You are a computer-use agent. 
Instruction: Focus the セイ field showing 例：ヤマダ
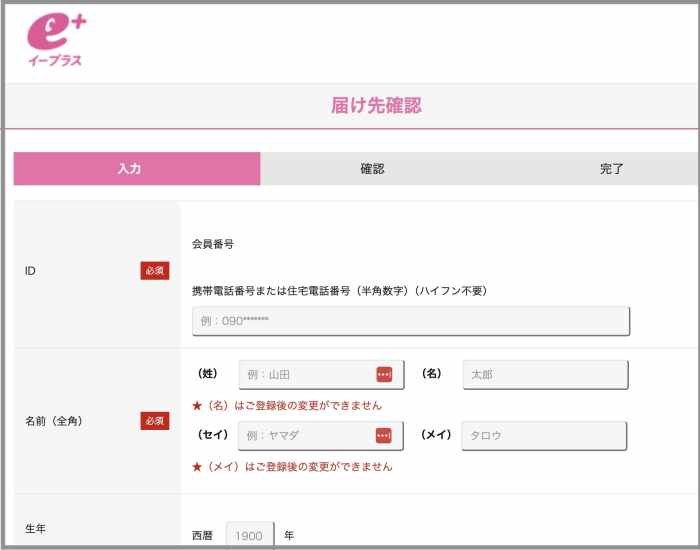(x=321, y=436)
